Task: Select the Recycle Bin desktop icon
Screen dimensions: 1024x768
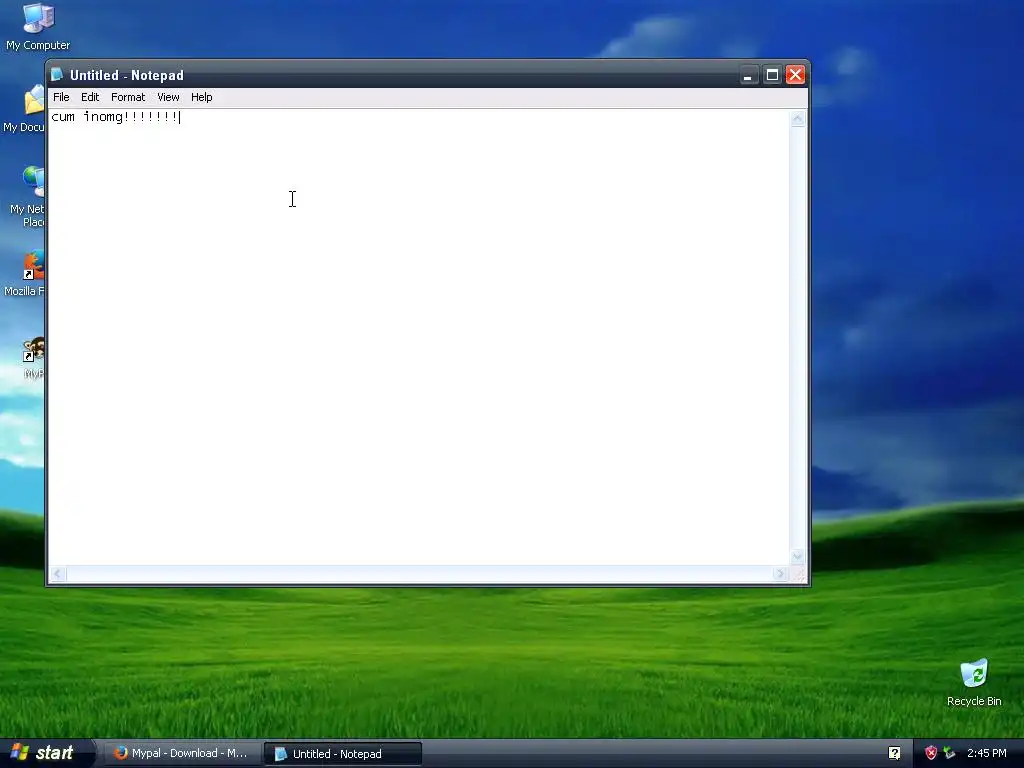Action: click(974, 682)
